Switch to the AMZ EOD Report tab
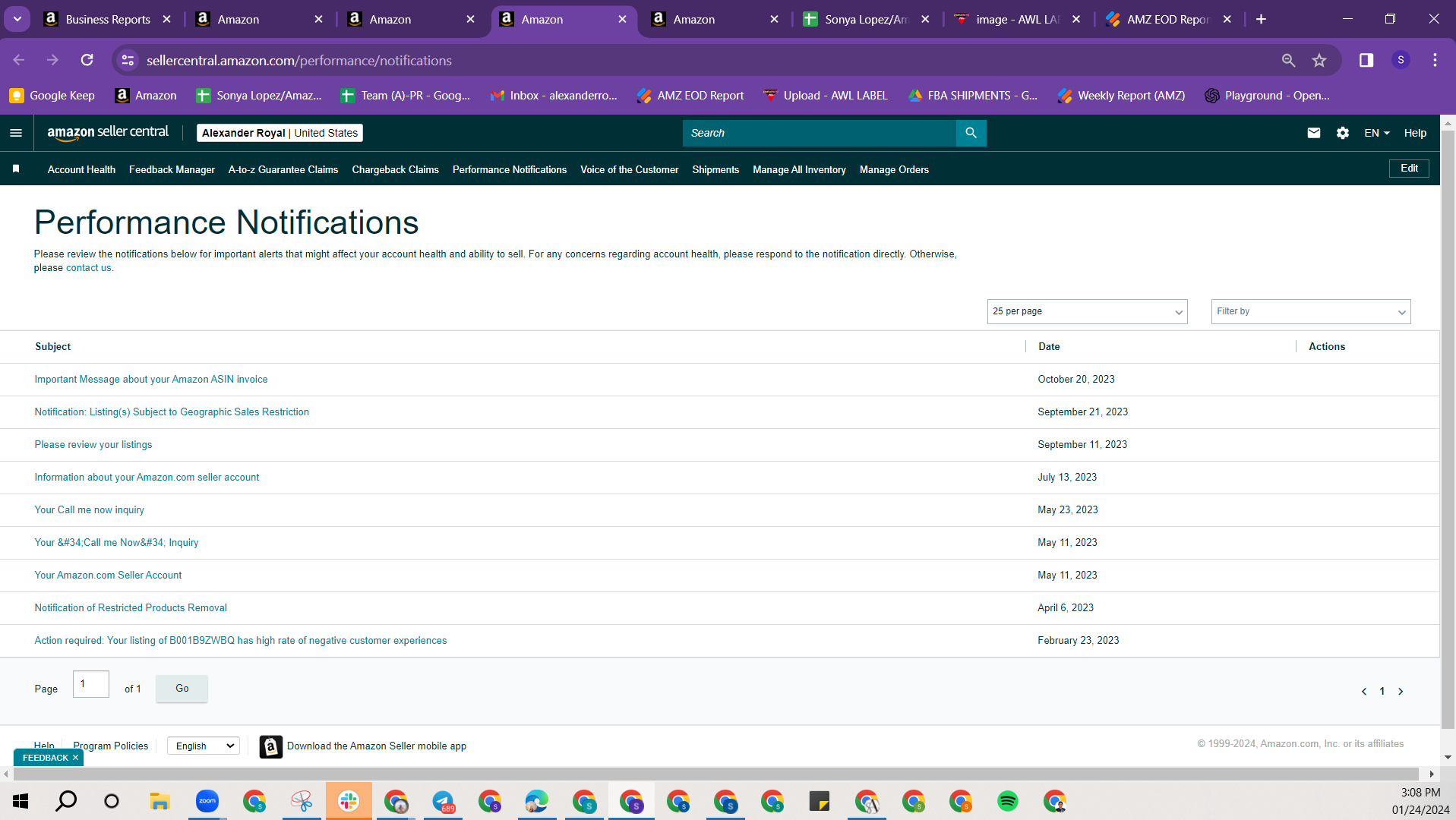This screenshot has width=1456, height=820. (1168, 19)
